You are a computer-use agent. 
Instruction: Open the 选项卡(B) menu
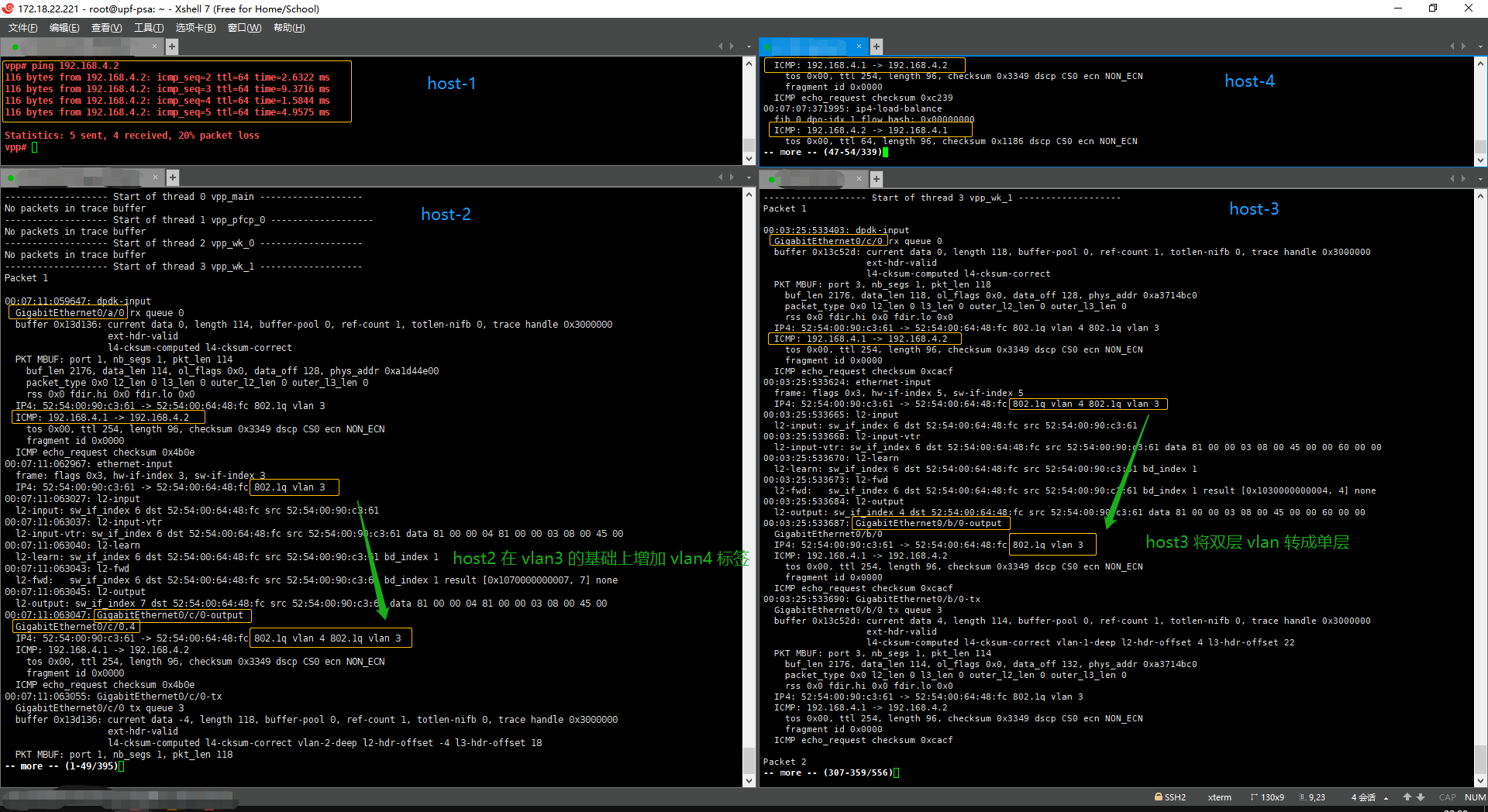coord(195,28)
